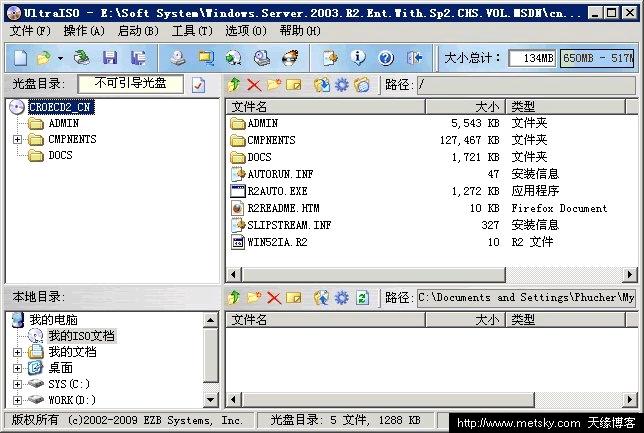Click the Help question mark icon
Viewport: 644px width, 433px height.
[x=386, y=58]
